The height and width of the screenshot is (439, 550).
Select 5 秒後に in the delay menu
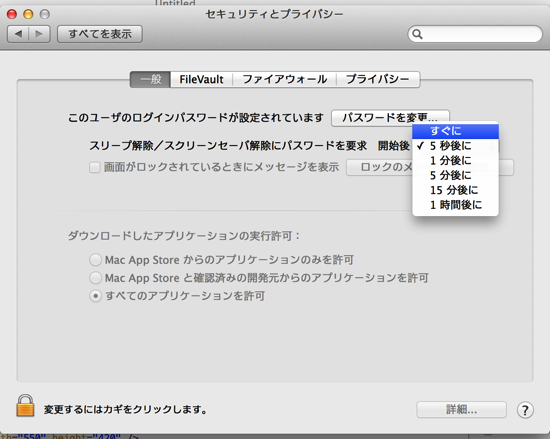(x=455, y=146)
